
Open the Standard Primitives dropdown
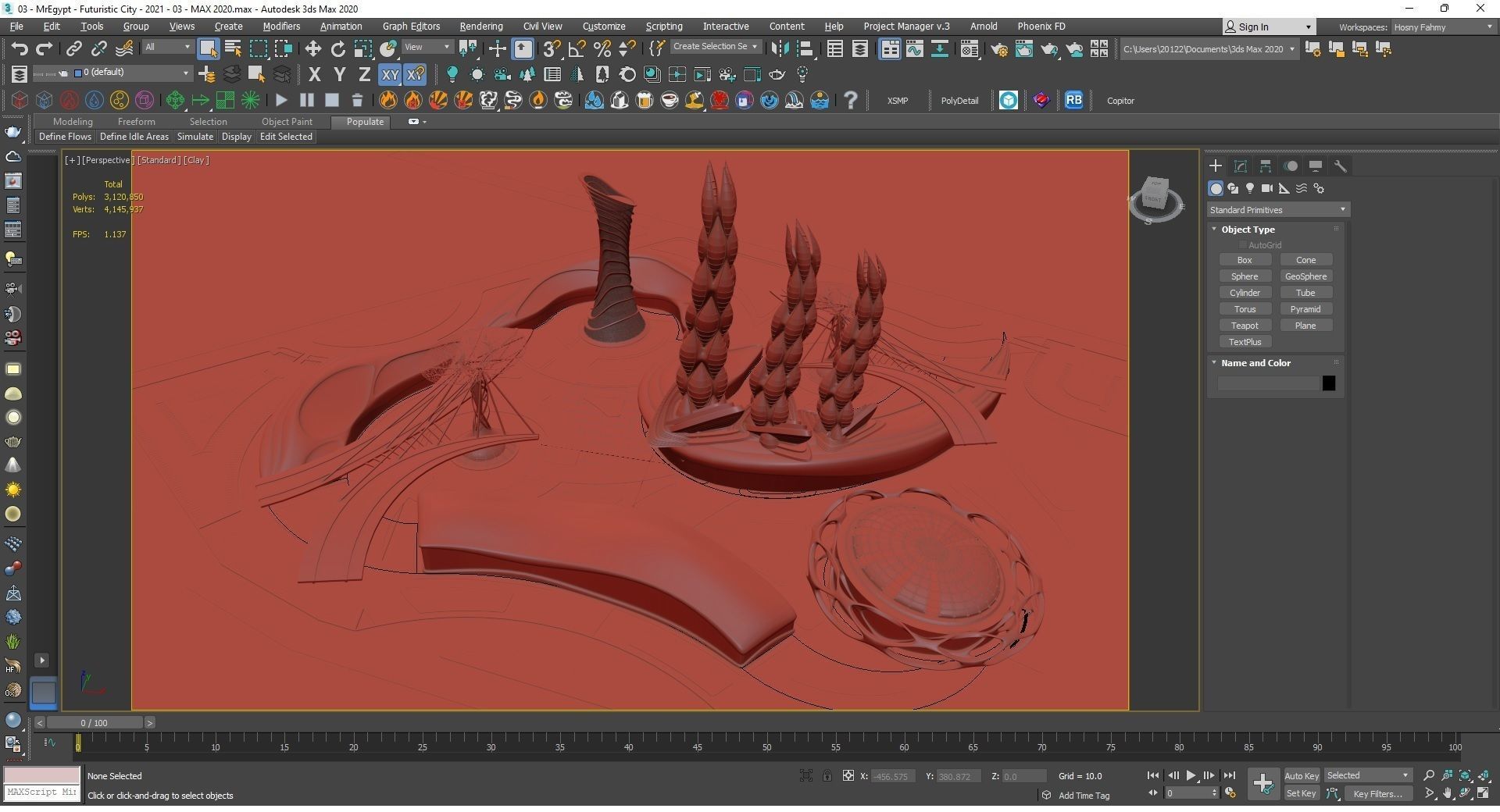tap(1277, 209)
